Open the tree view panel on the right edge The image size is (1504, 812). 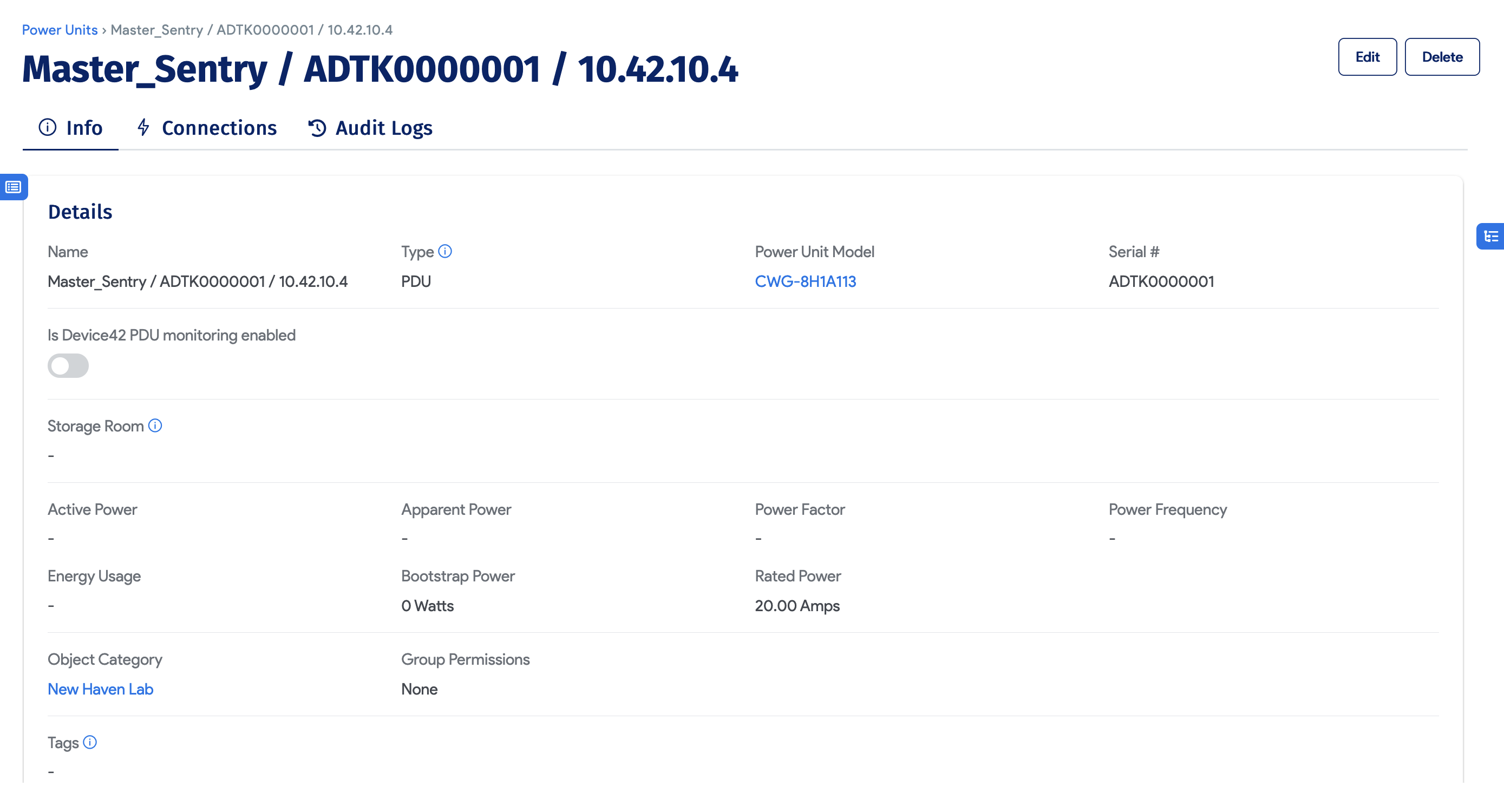[1492, 236]
